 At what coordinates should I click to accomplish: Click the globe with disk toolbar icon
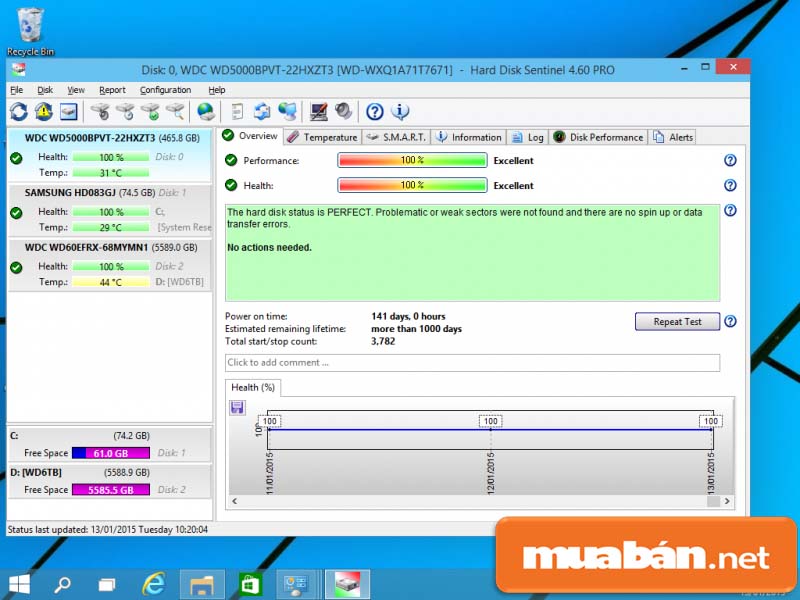pos(206,111)
